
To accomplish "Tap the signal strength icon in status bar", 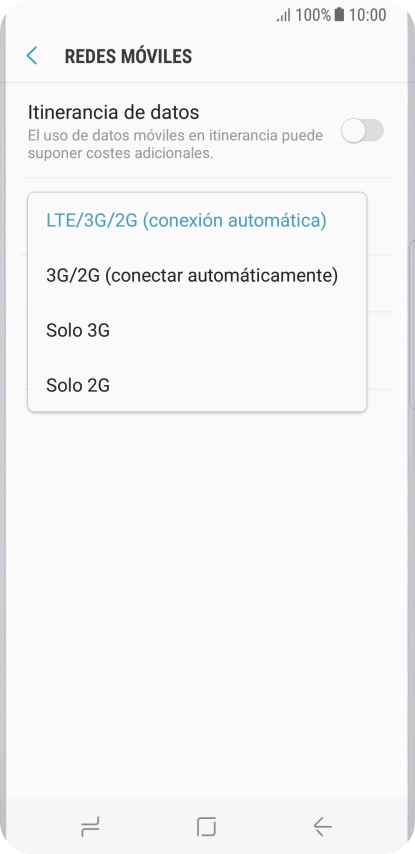I will click(x=284, y=15).
